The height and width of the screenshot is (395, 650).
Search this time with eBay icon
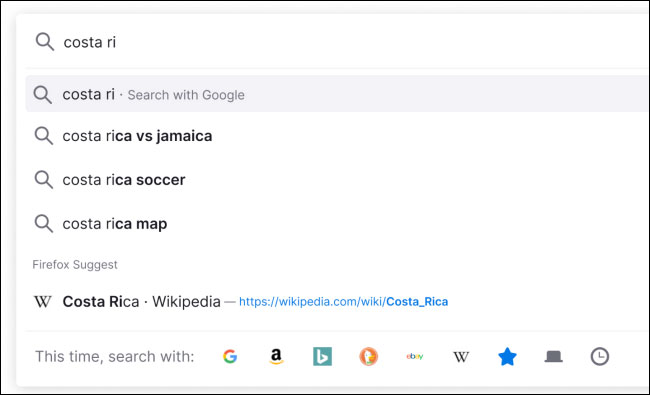pos(415,356)
